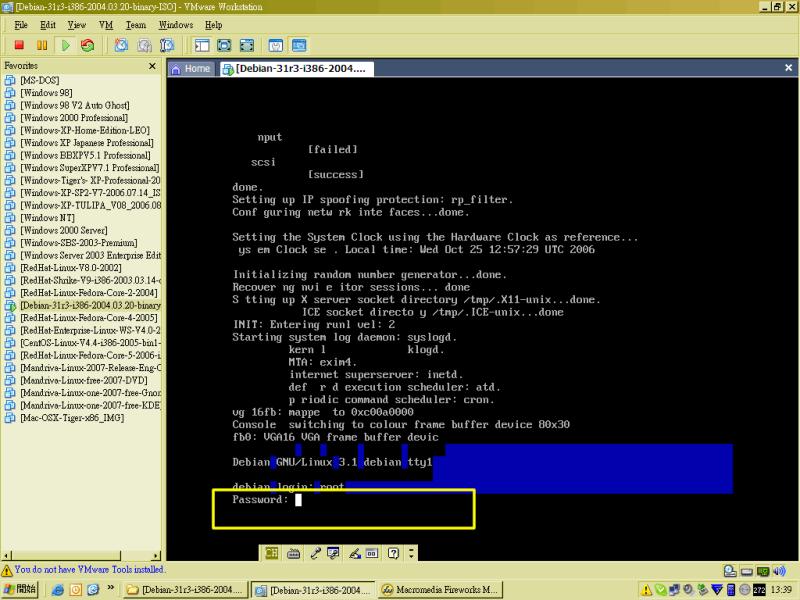Click the system tray clock 13:39

(x=781, y=590)
